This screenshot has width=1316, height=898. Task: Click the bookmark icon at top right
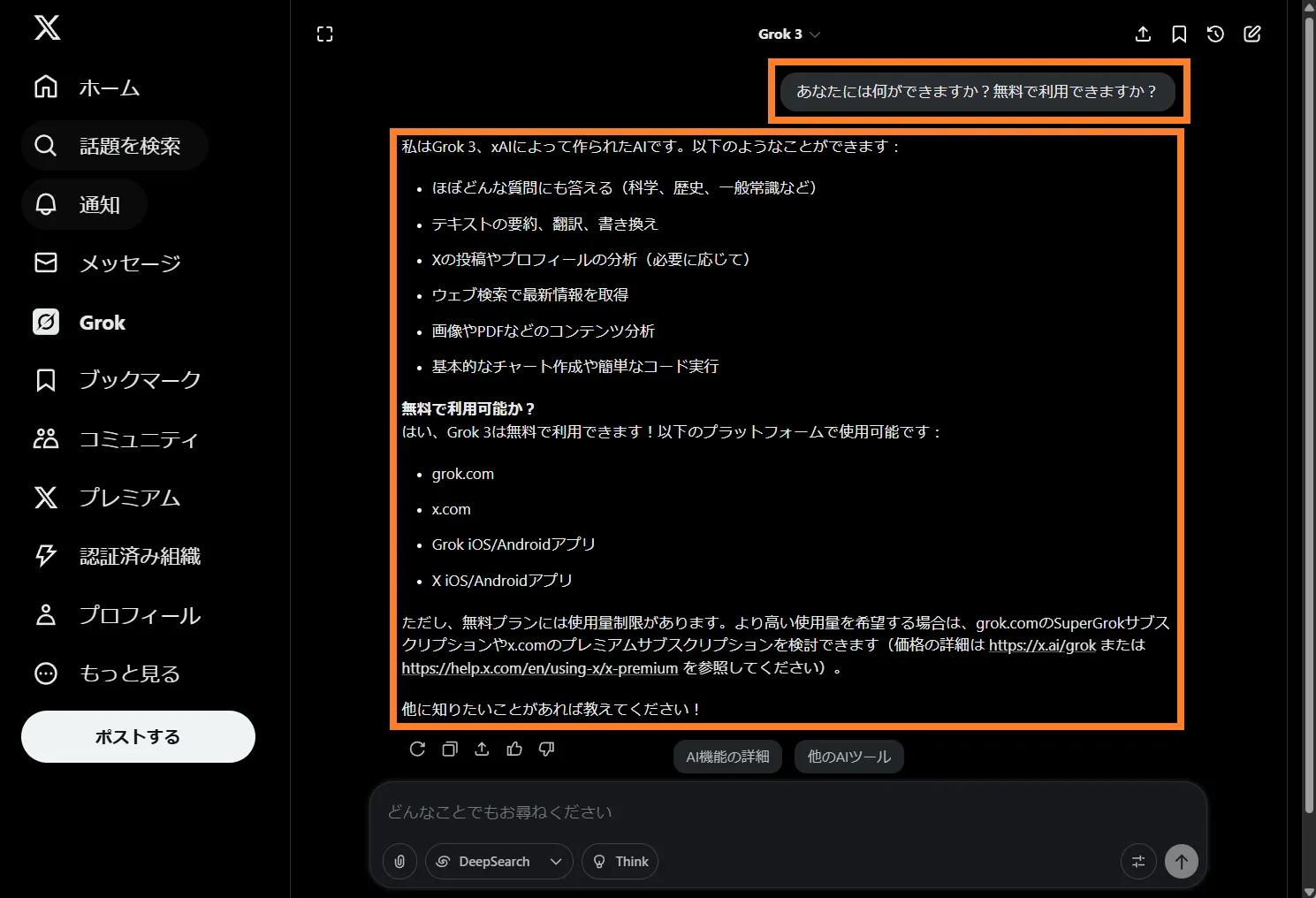coord(1179,34)
